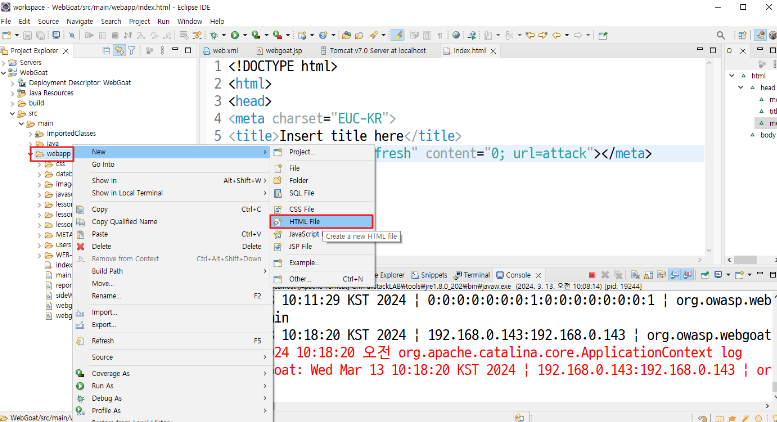Choose Folder from New submenu
The width and height of the screenshot is (777, 422).
click(322, 181)
